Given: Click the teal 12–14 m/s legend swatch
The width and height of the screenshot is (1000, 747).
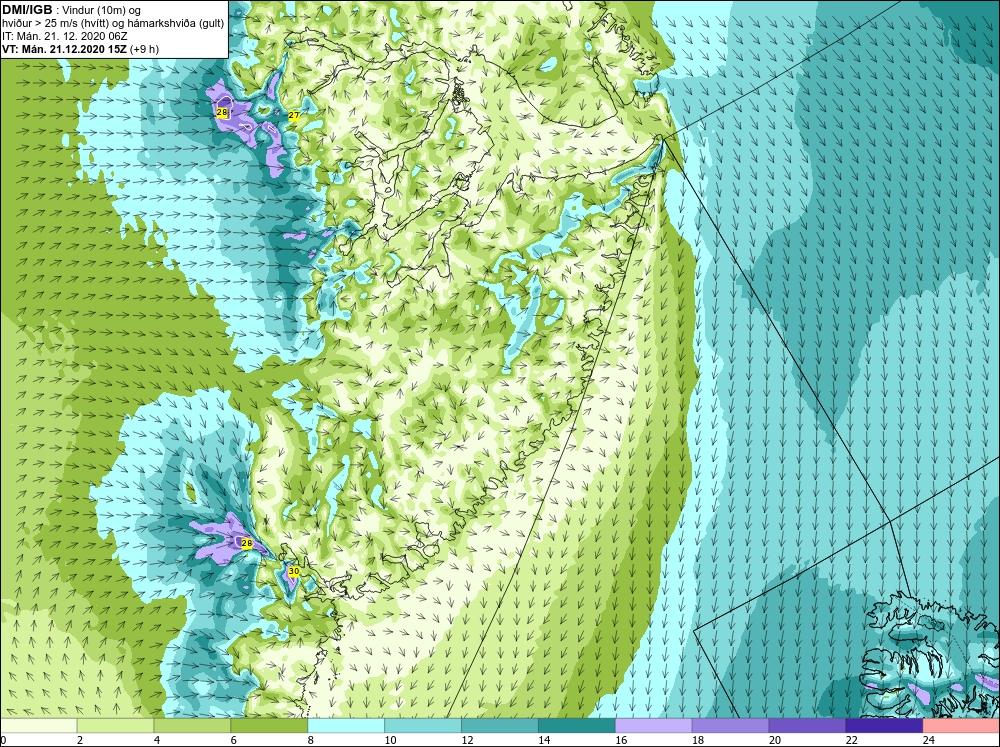Looking at the screenshot, I should 500,726.
